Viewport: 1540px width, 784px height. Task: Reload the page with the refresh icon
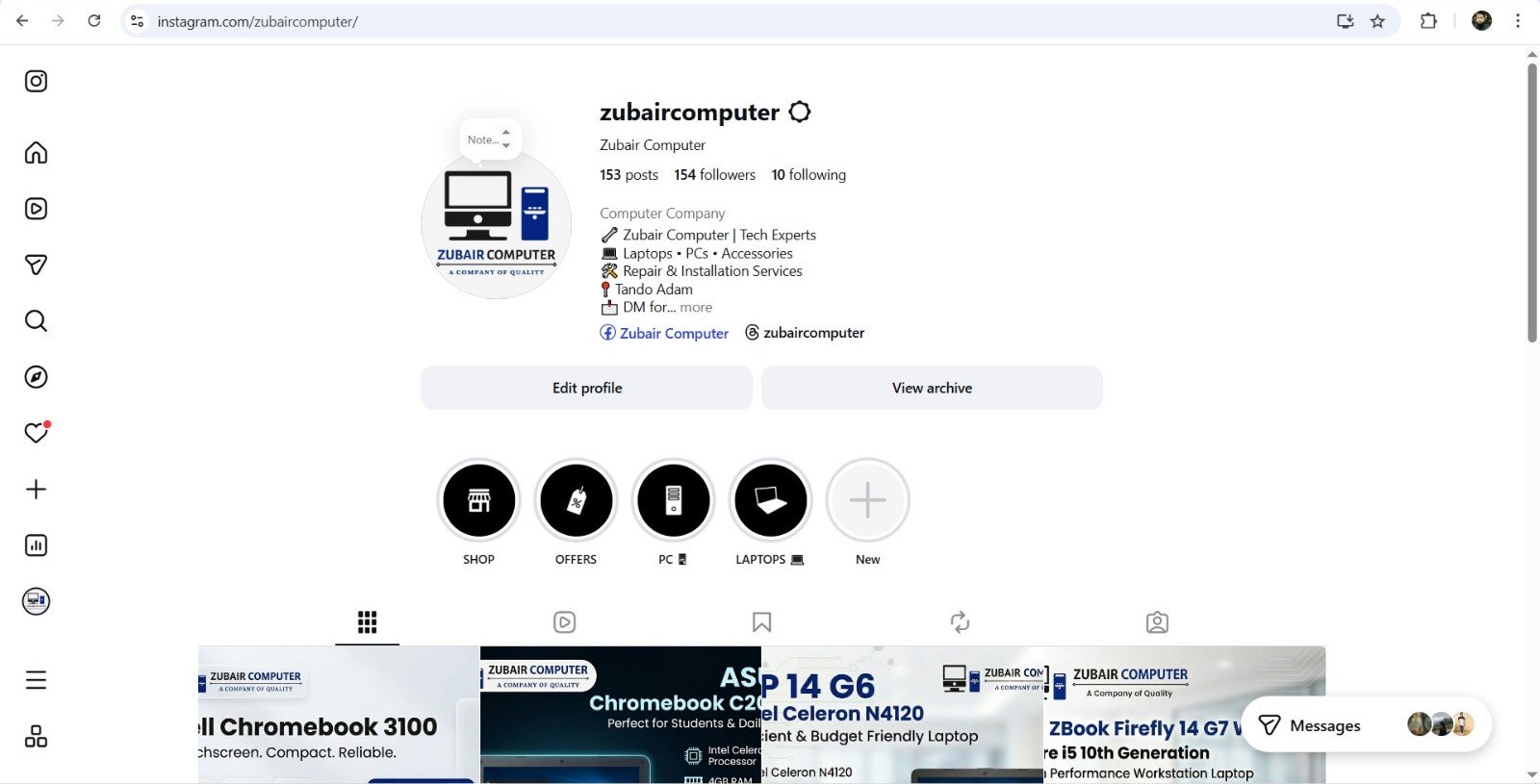click(93, 20)
